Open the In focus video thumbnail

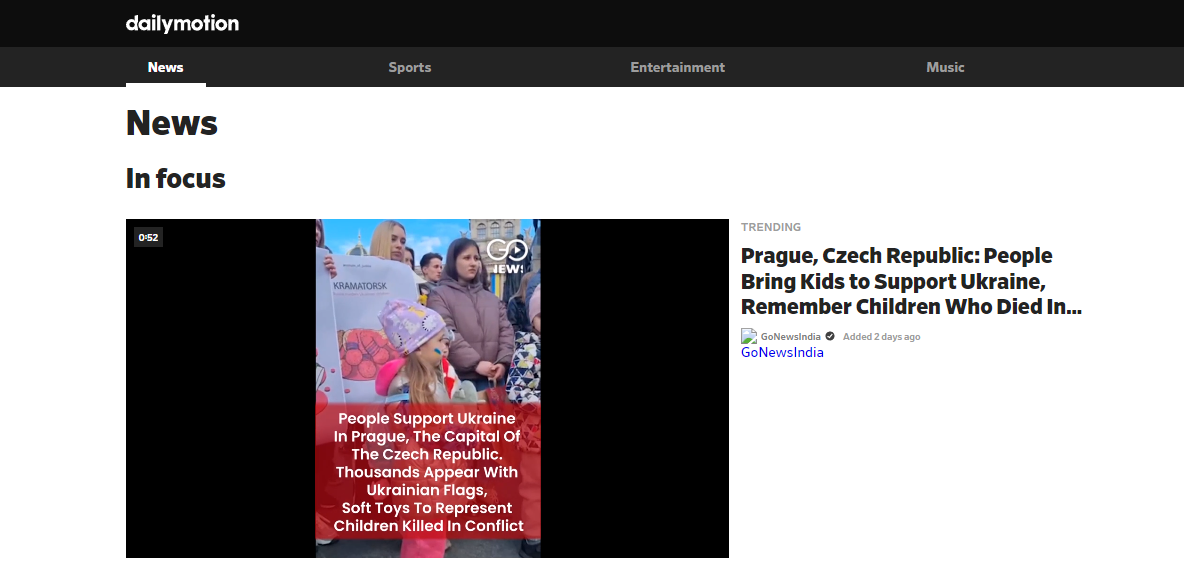[427, 388]
